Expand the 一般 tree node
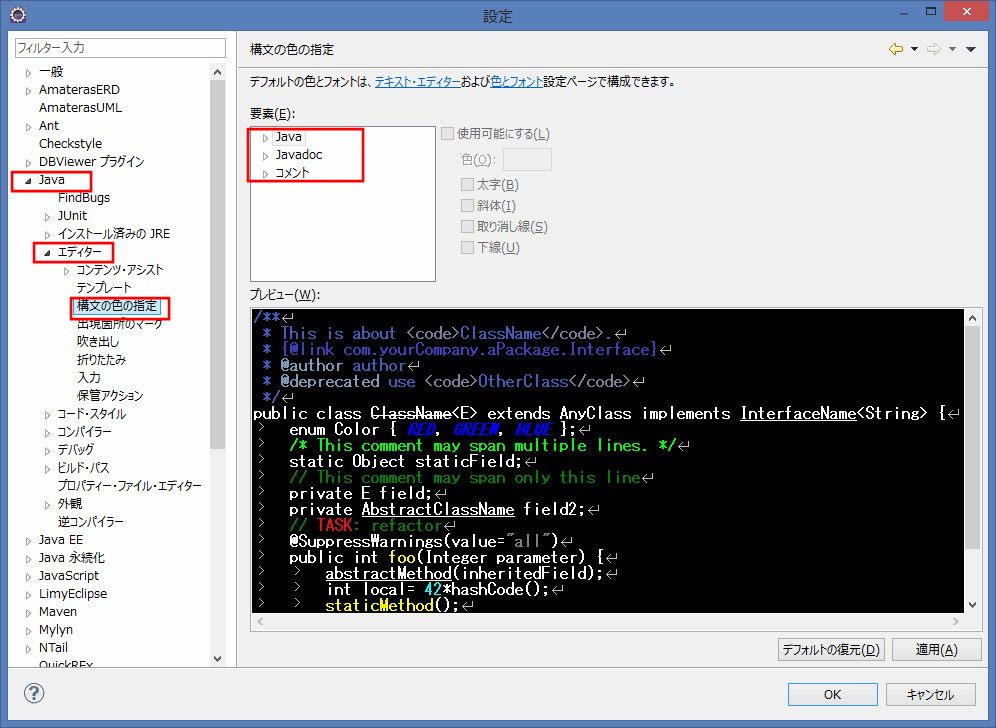This screenshot has height=728, width=996. tap(28, 73)
